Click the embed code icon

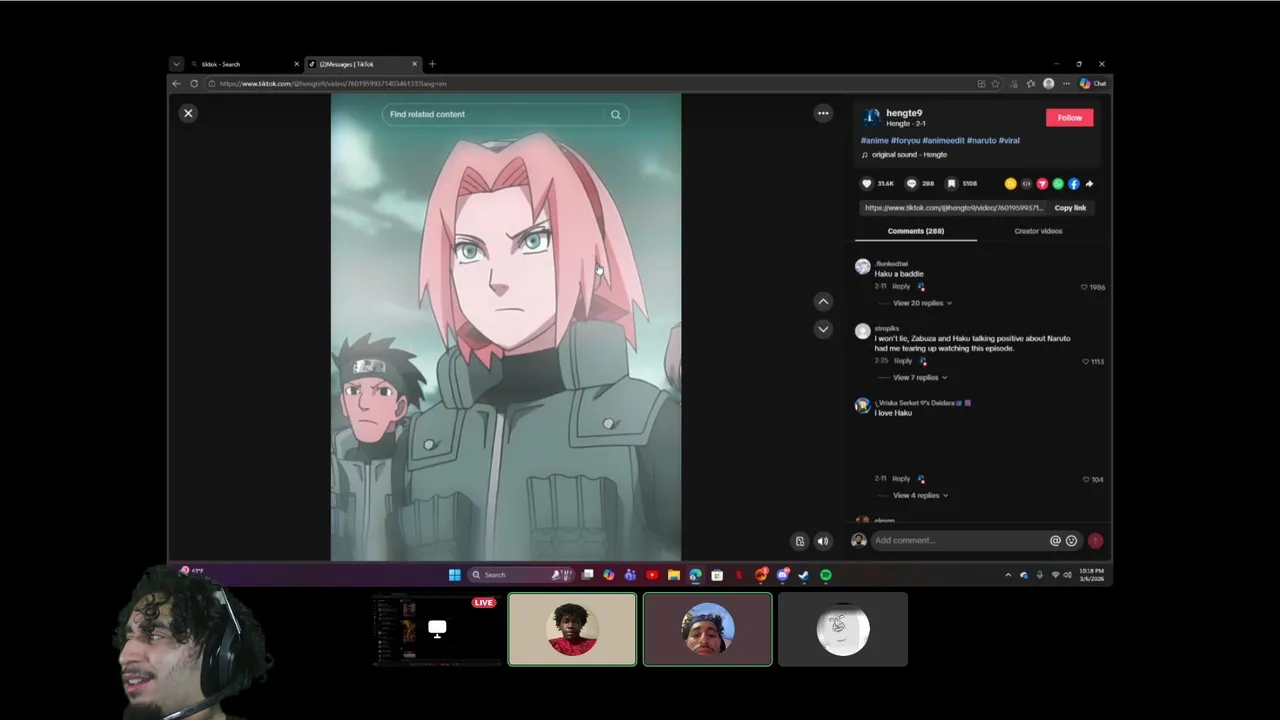click(1026, 184)
